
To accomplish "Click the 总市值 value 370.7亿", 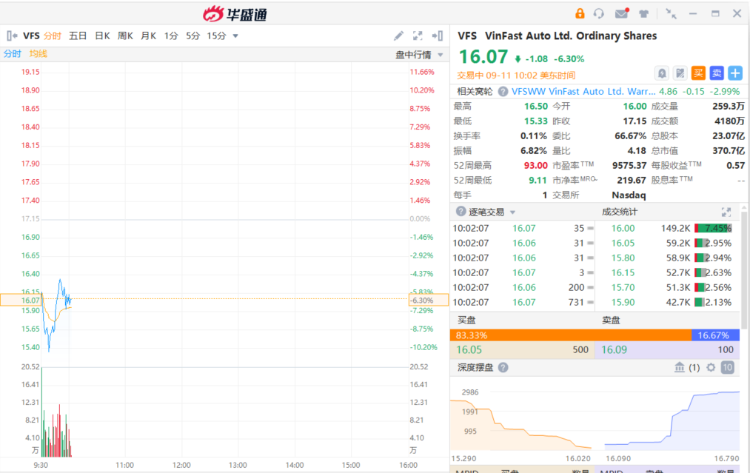I will point(728,151).
